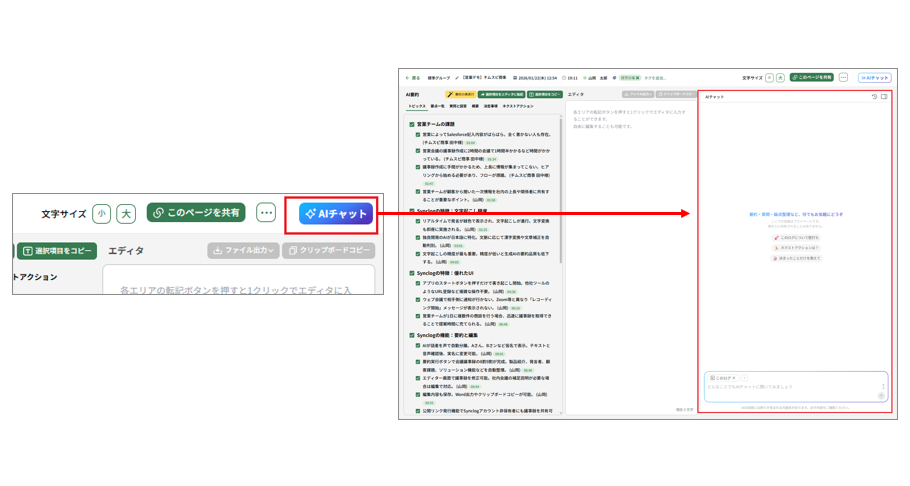The width and height of the screenshot is (910, 486).
Task: Toggle the AIチャット button in the full app header
Action: tap(875, 78)
